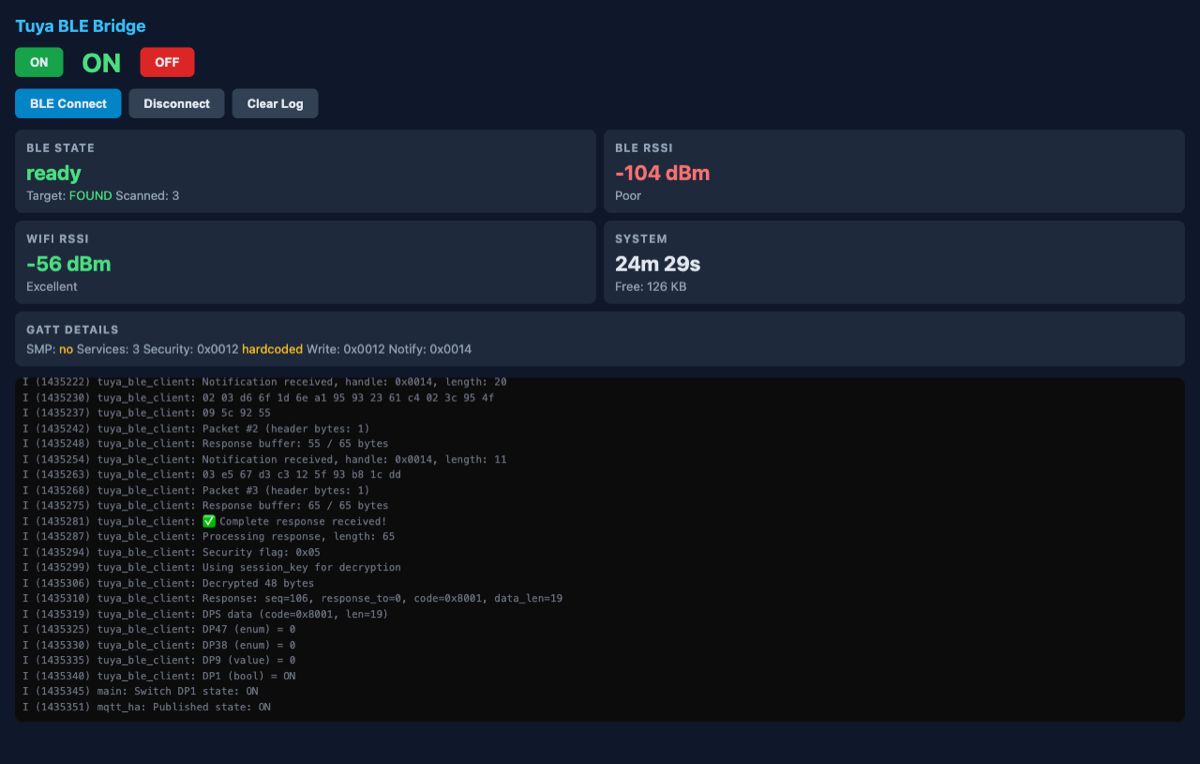1200x764 pixels.
Task: Click the BLE Connect button
Action: [x=68, y=103]
